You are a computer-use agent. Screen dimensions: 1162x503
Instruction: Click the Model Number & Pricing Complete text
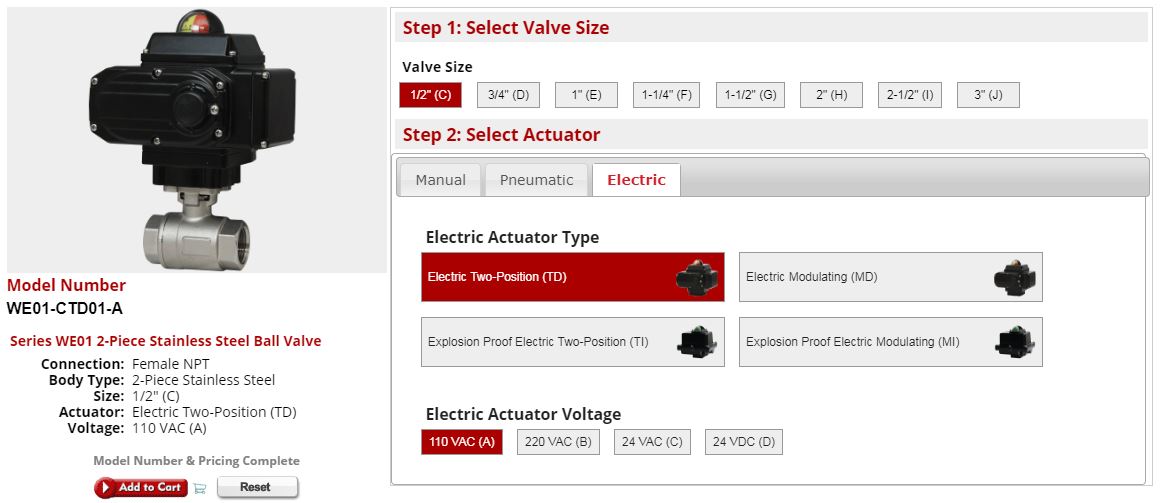pos(196,461)
